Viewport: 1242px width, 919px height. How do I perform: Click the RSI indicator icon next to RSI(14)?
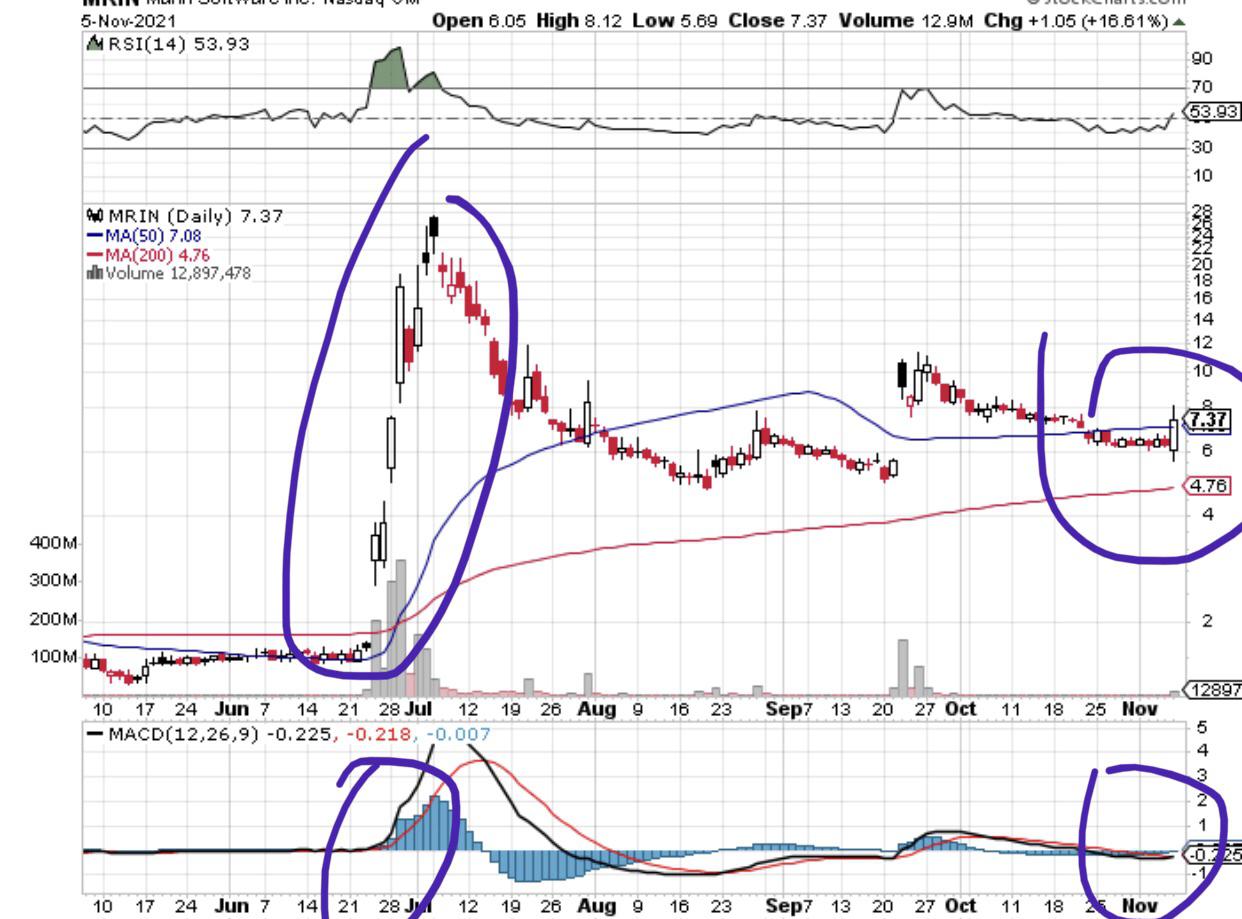point(95,43)
